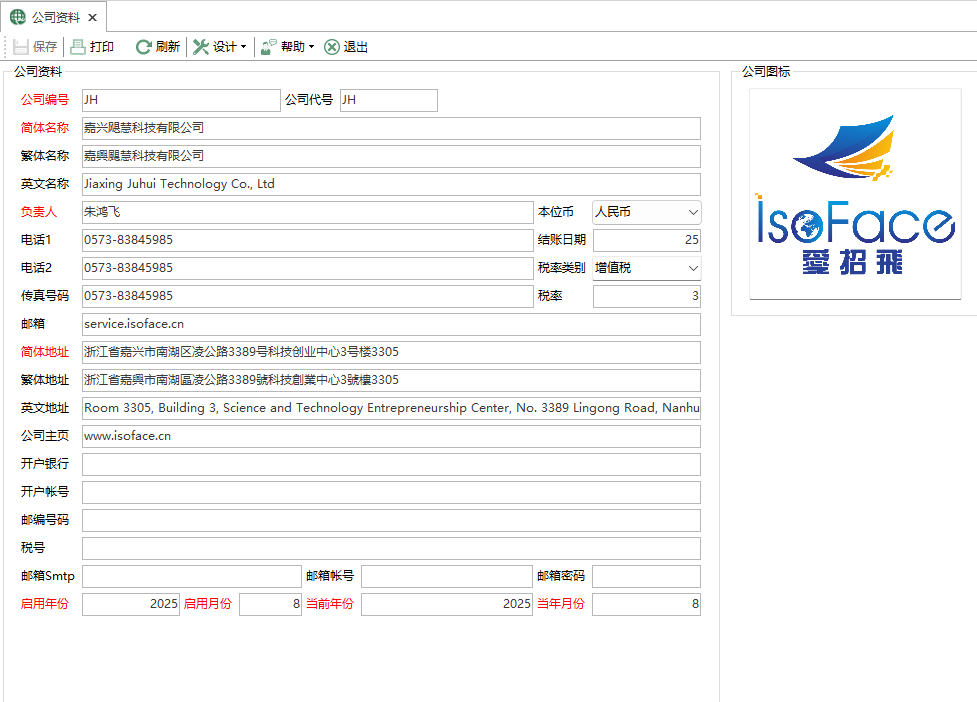Click the empty 税号 input field
Viewport: 977px width, 702px height.
tap(390, 548)
